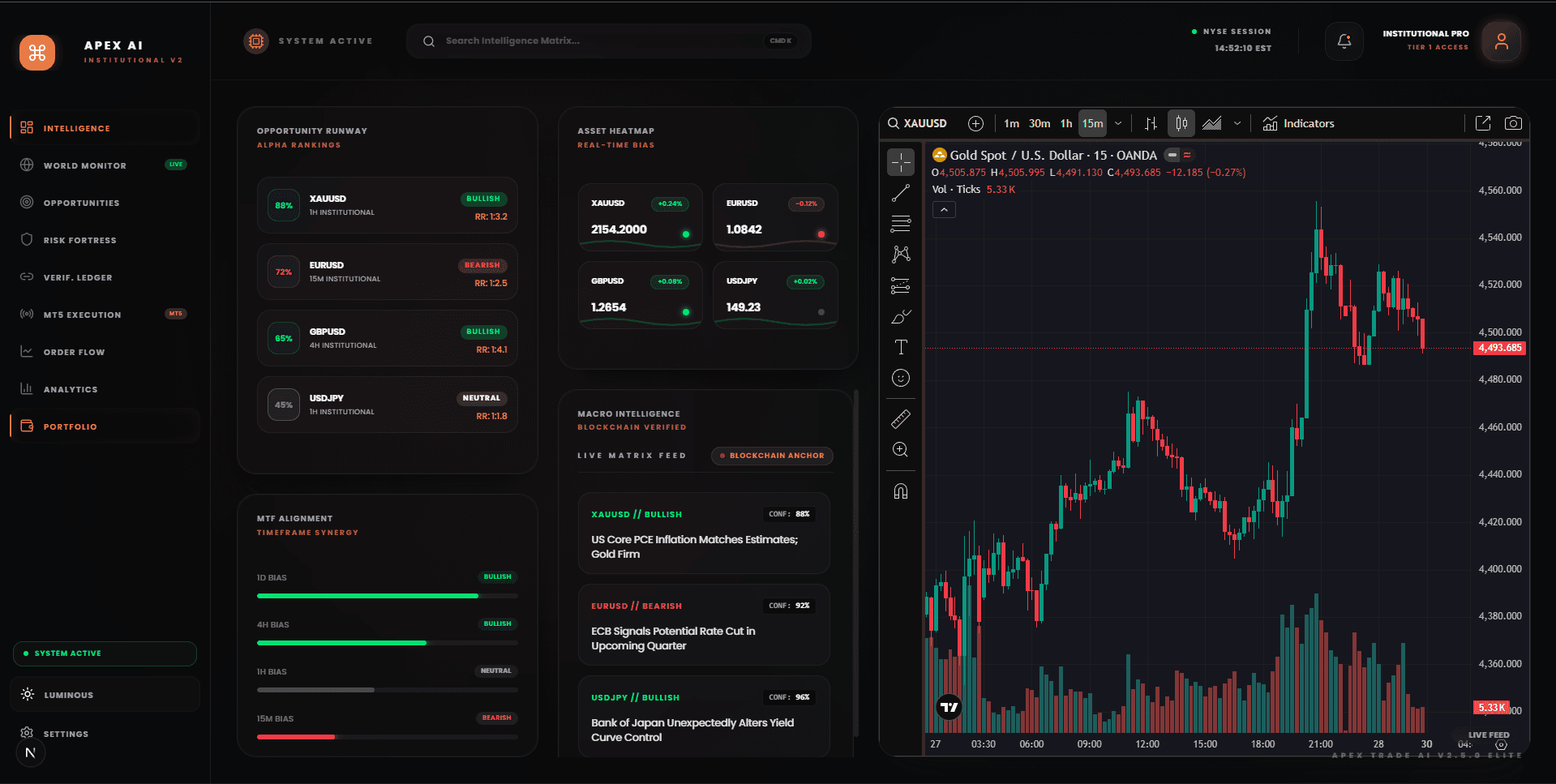Viewport: 1556px width, 784px height.
Task: Toggle the Luminous theme mode
Action: coord(105,695)
